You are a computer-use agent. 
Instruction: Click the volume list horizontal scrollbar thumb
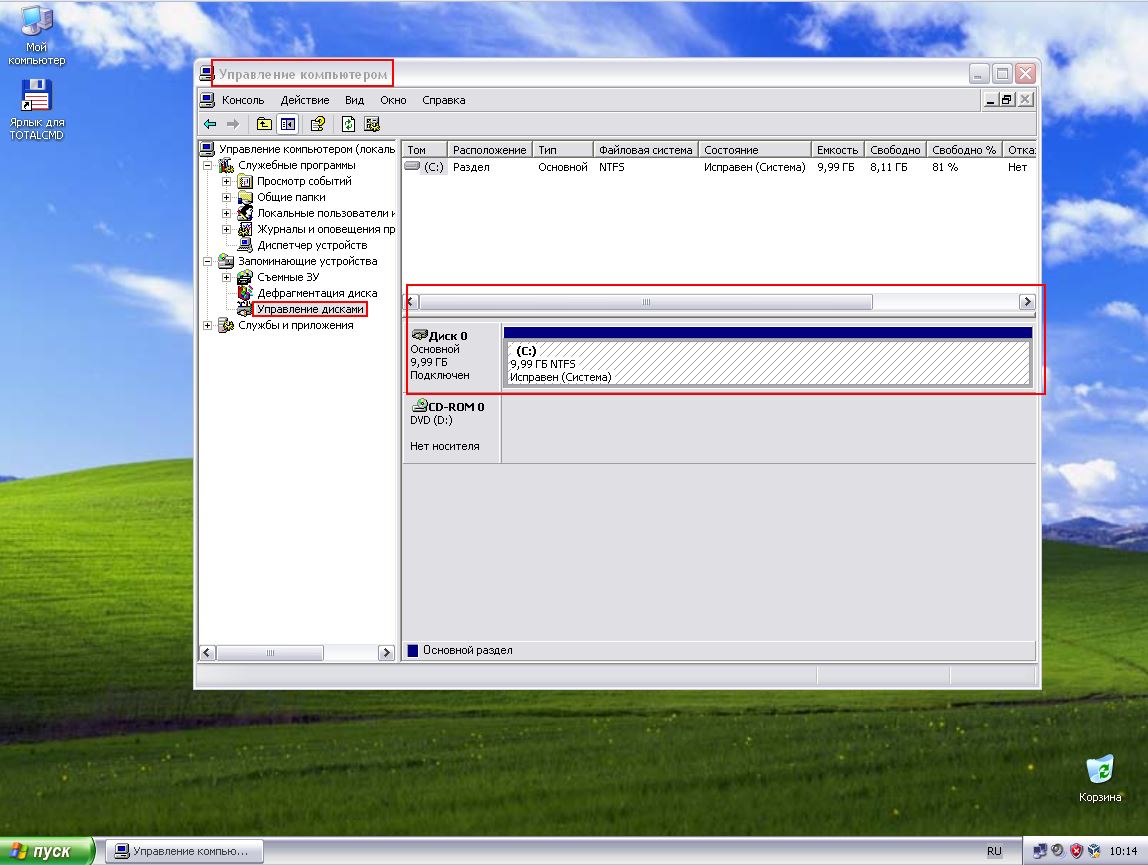tap(646, 302)
